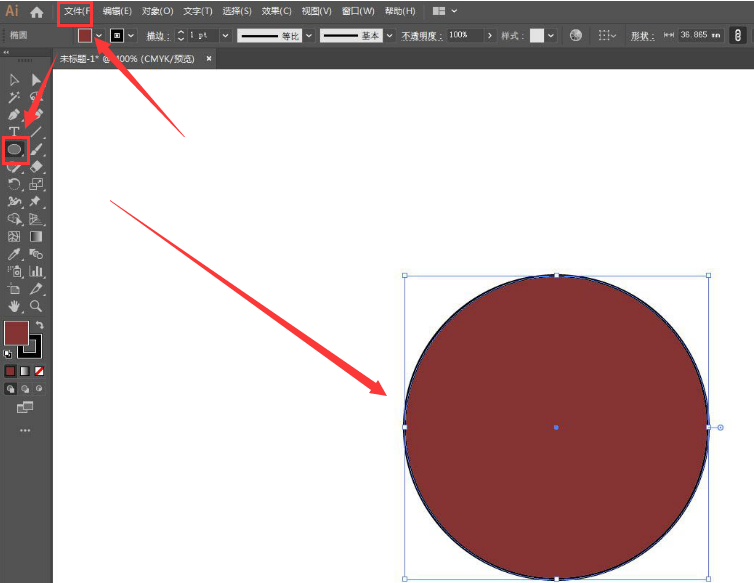Viewport: 754px width, 583px height.
Task: Click Change Screen Mode icon
Action: 25,407
